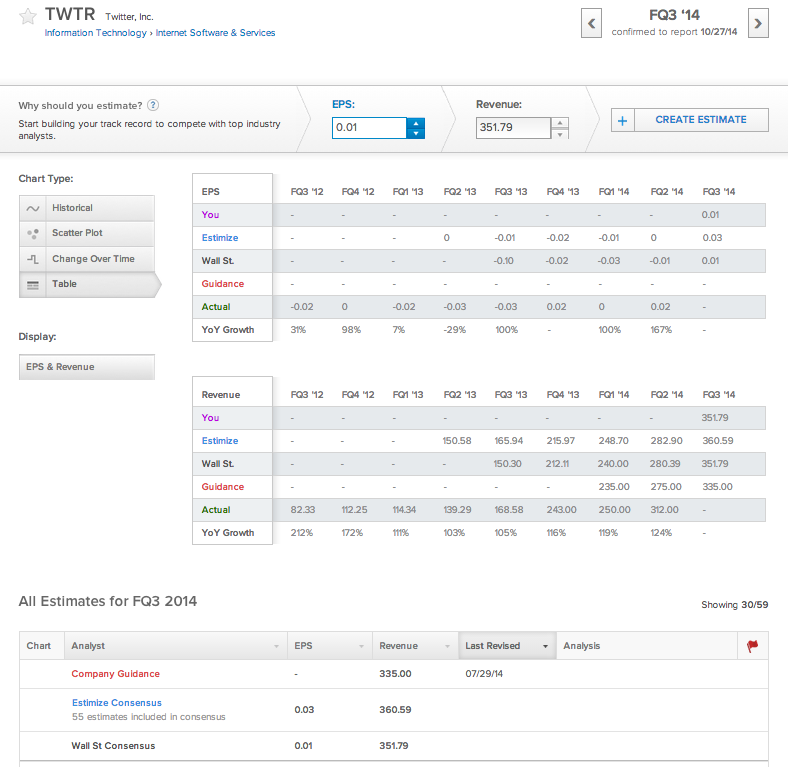Open Company Guidance row link
The image size is (788, 767).
[x=116, y=674]
